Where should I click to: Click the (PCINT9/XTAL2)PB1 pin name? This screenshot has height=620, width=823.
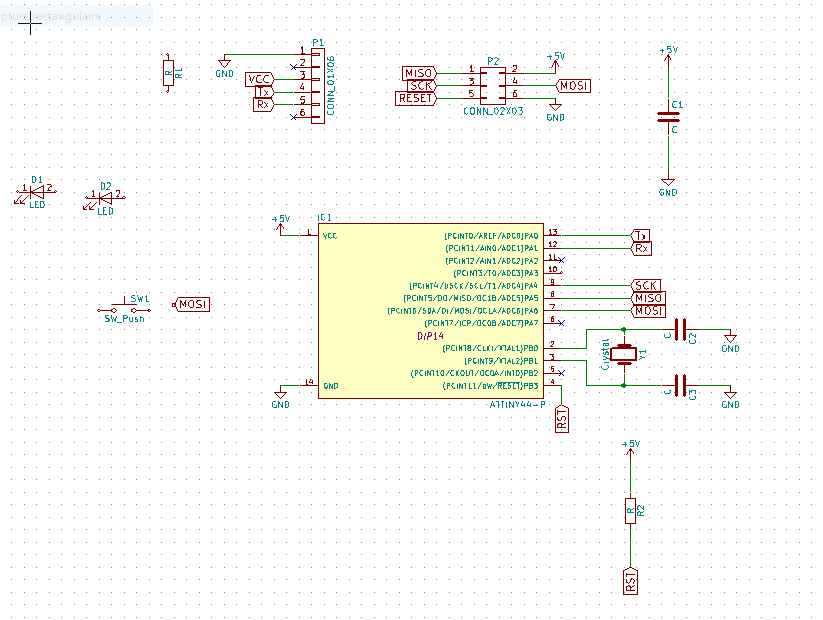pos(501,361)
